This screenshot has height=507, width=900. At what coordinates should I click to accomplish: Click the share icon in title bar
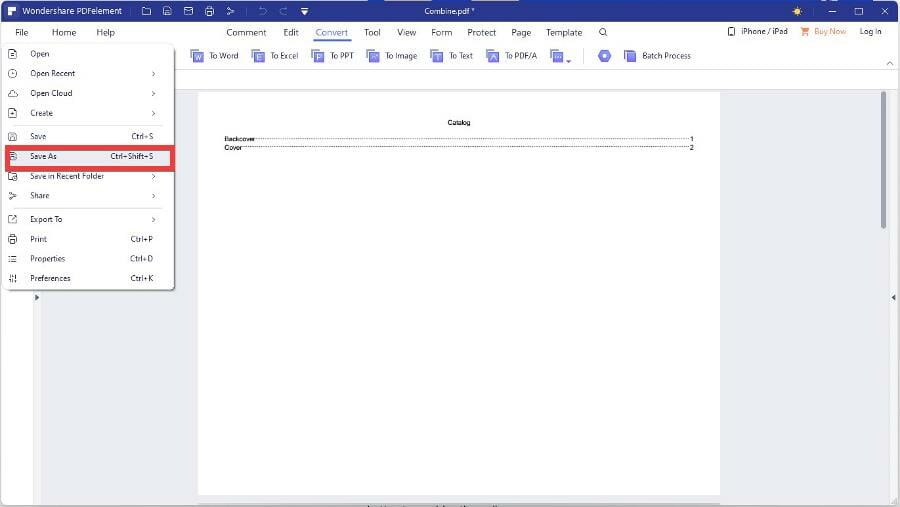click(x=230, y=11)
